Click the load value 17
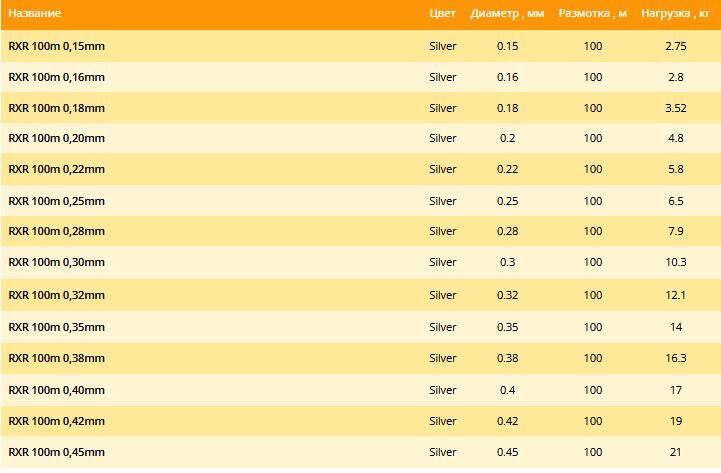 tap(675, 390)
